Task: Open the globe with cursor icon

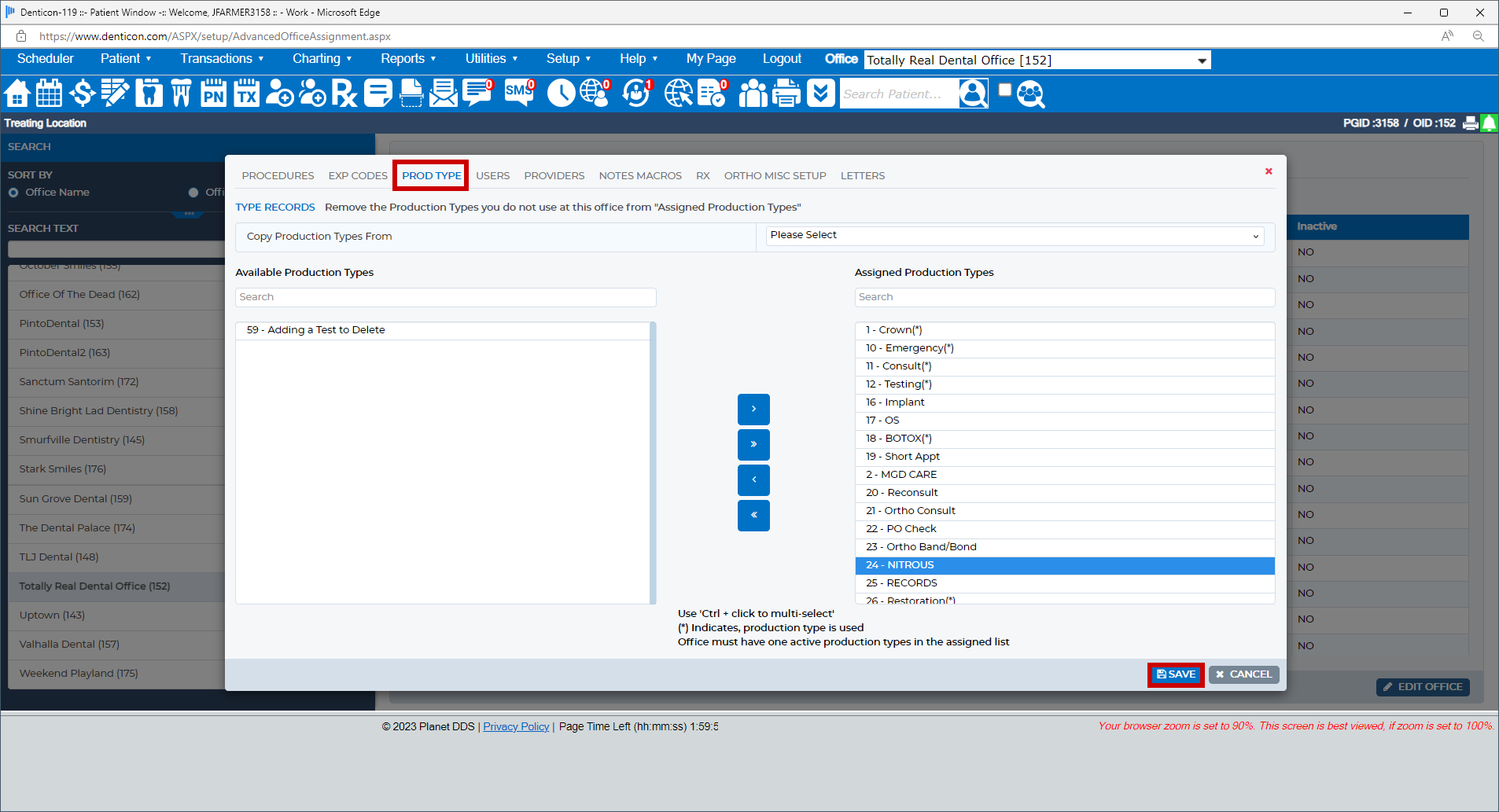Action: click(679, 94)
